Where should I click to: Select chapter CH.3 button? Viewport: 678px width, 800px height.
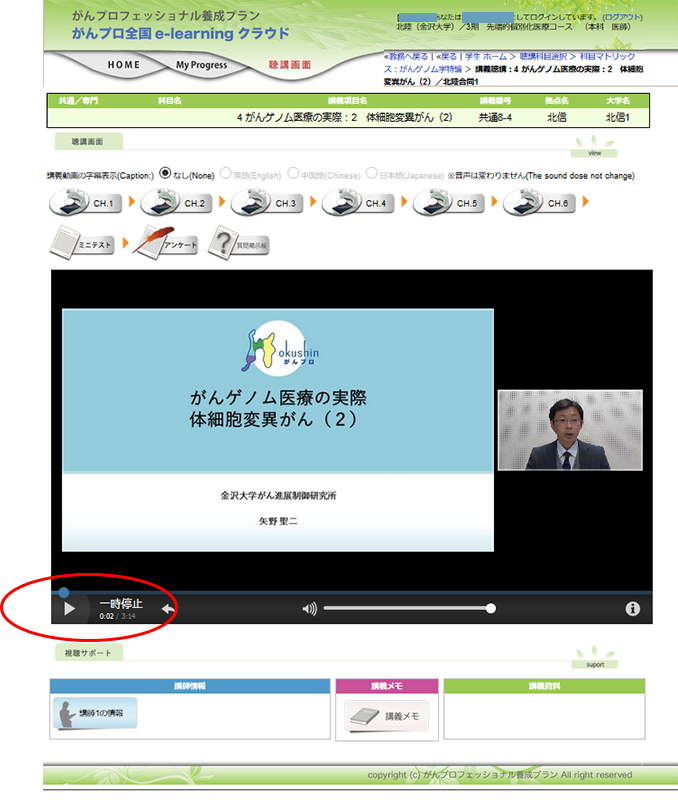tap(268, 203)
